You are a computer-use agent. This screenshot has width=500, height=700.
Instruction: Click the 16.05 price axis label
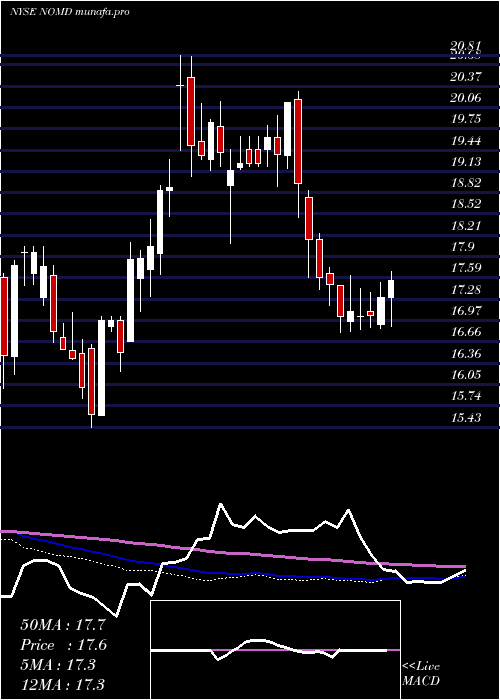pyautogui.click(x=466, y=375)
